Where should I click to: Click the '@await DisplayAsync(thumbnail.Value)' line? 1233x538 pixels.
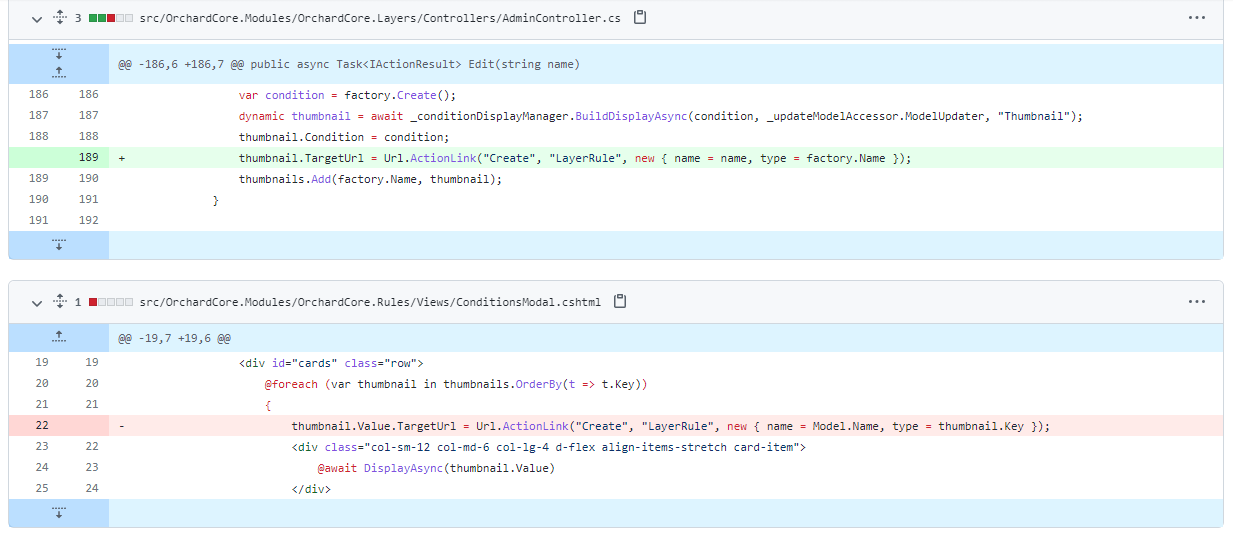[436, 468]
